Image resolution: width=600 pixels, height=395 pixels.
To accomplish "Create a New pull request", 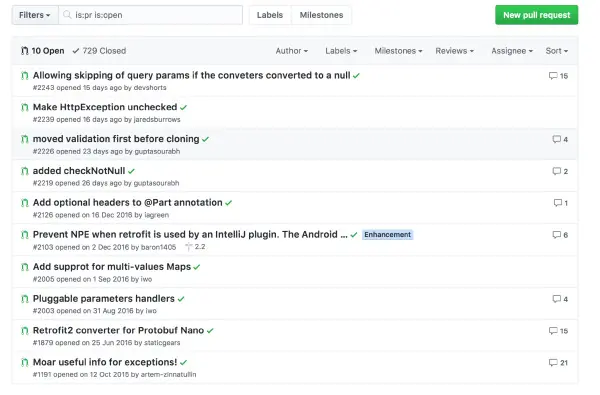I will click(x=536, y=15).
